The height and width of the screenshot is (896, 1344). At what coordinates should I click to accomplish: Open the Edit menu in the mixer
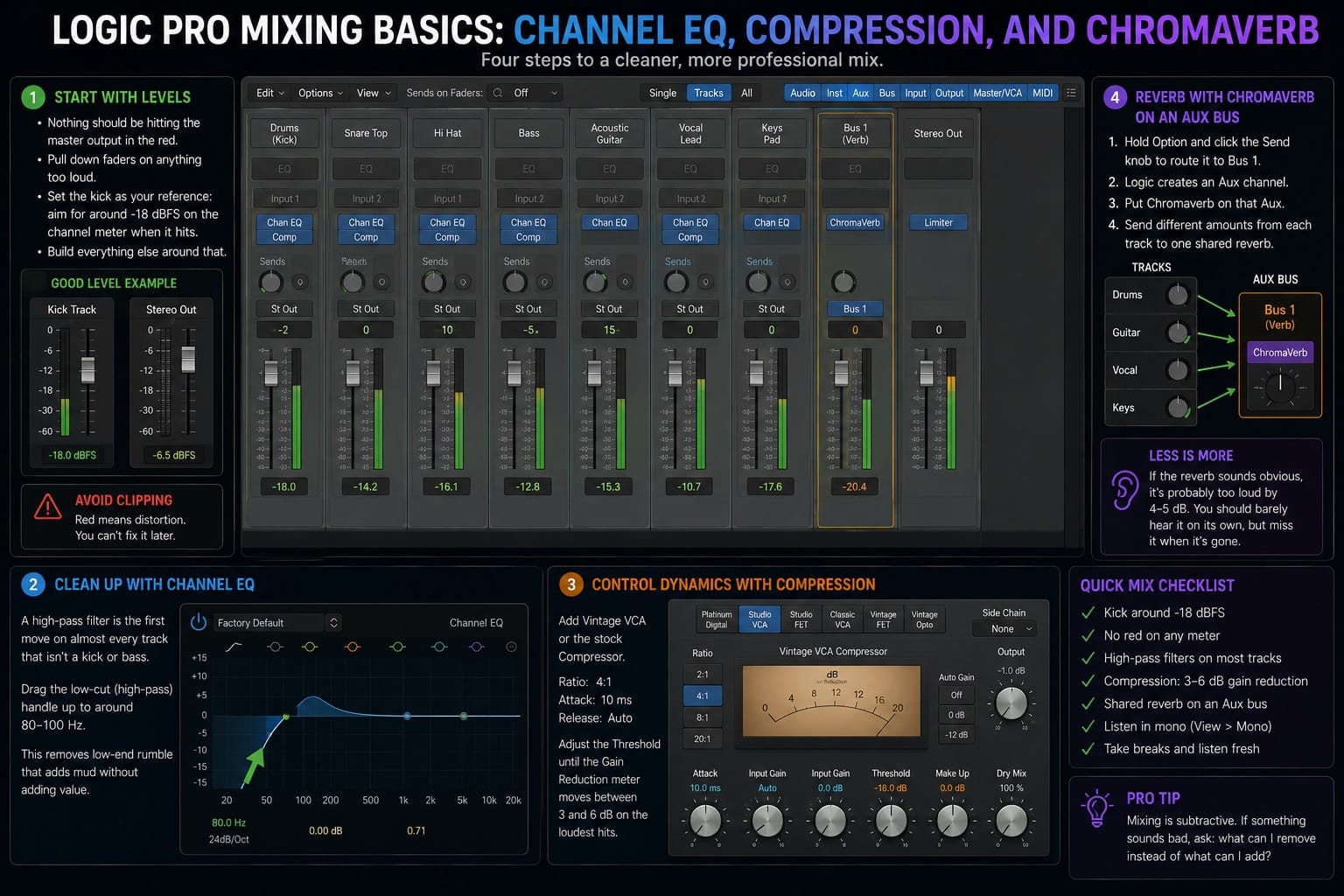tap(269, 93)
